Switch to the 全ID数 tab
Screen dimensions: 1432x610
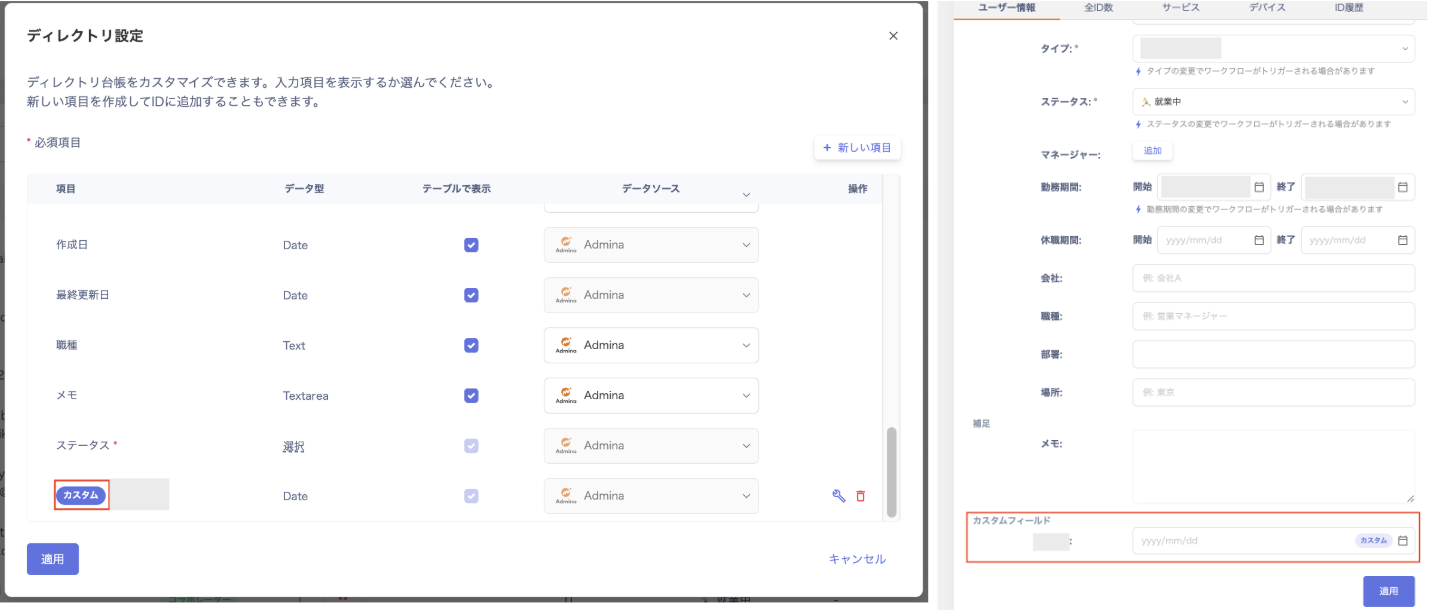click(1099, 8)
